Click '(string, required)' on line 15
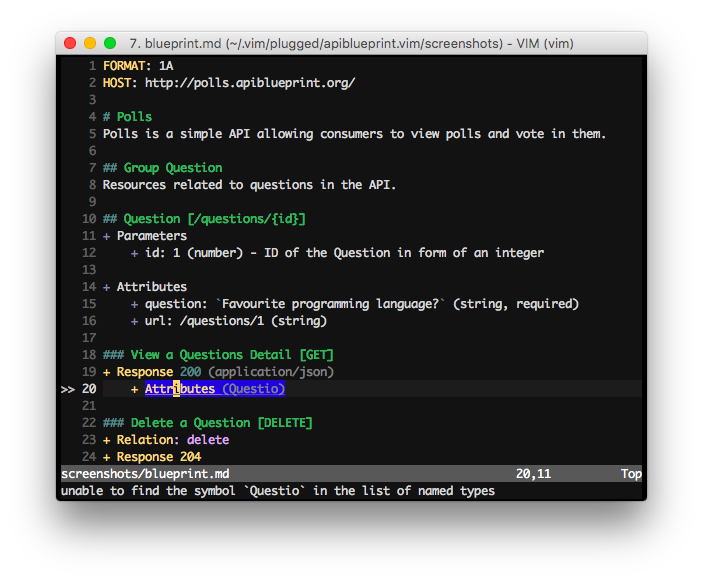 [516, 304]
